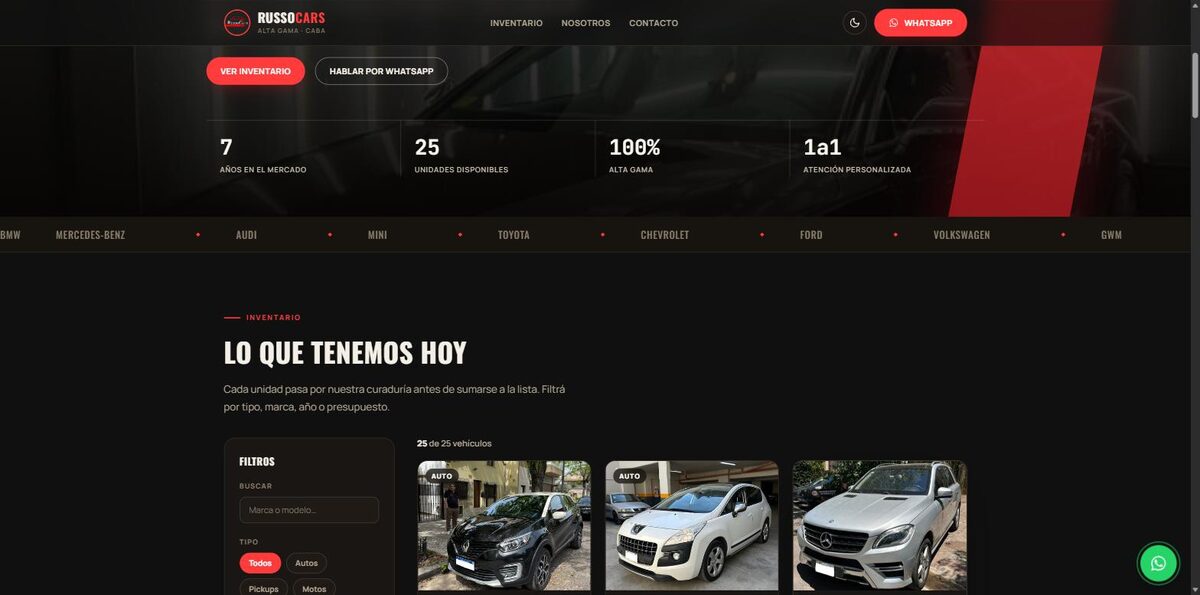
Task: Open the floating green WhatsApp chat icon
Action: 1158,563
